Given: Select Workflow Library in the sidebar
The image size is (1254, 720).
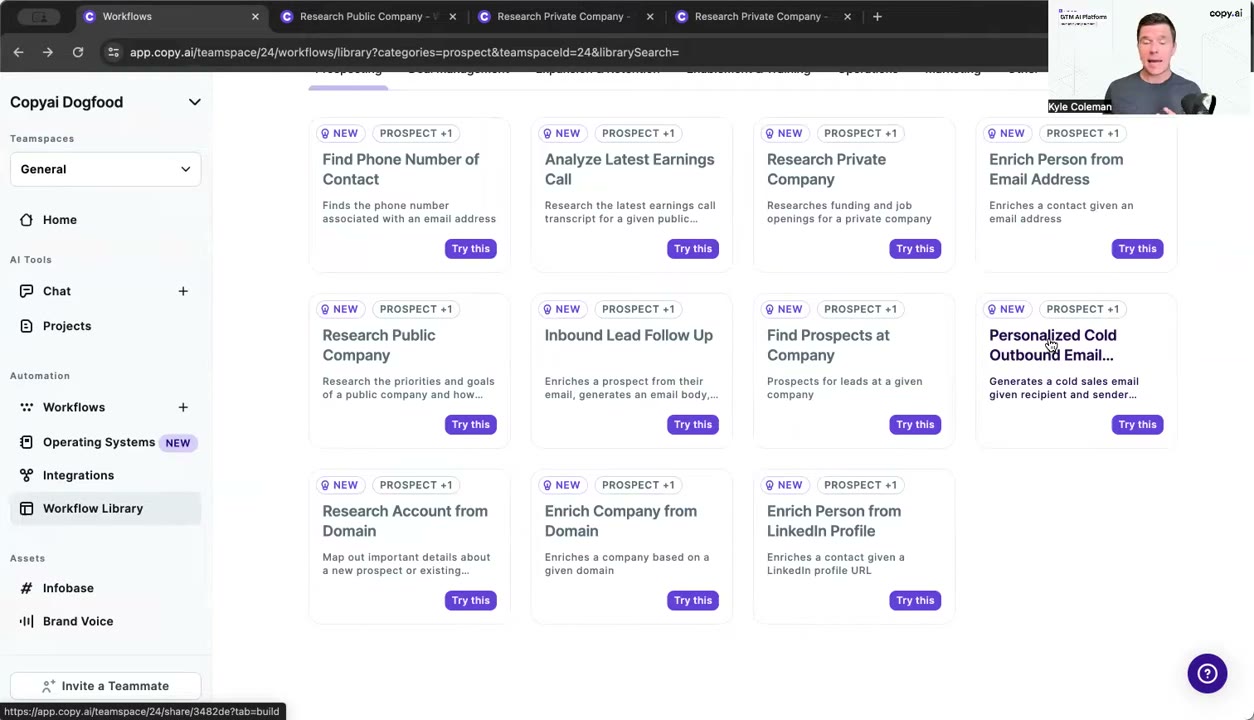Looking at the screenshot, I should pos(105,508).
